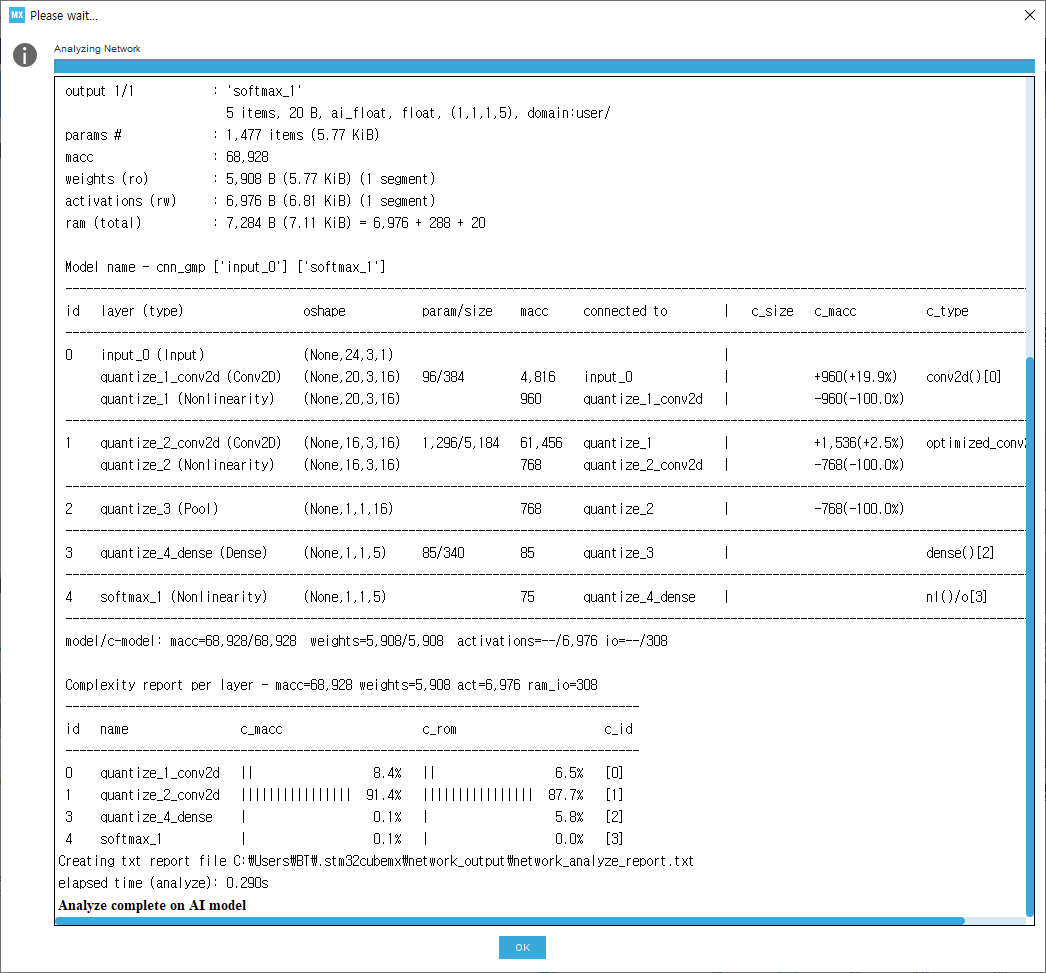
Task: Close the Please wait dialog
Action: (x=1029, y=15)
